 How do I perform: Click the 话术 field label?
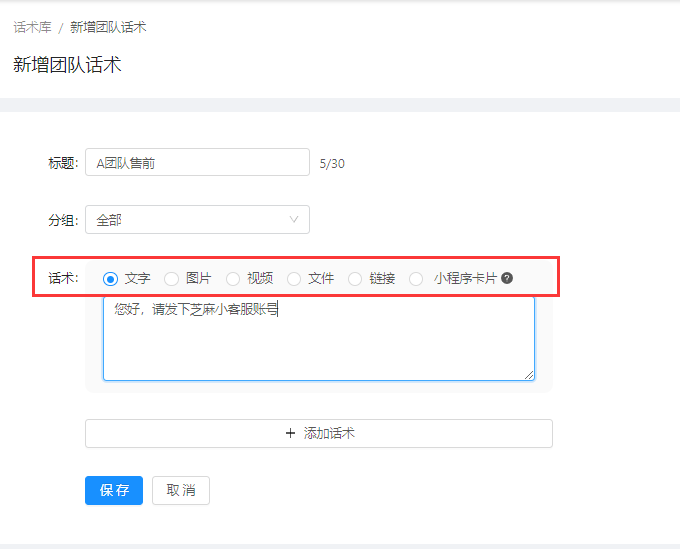tap(63, 278)
